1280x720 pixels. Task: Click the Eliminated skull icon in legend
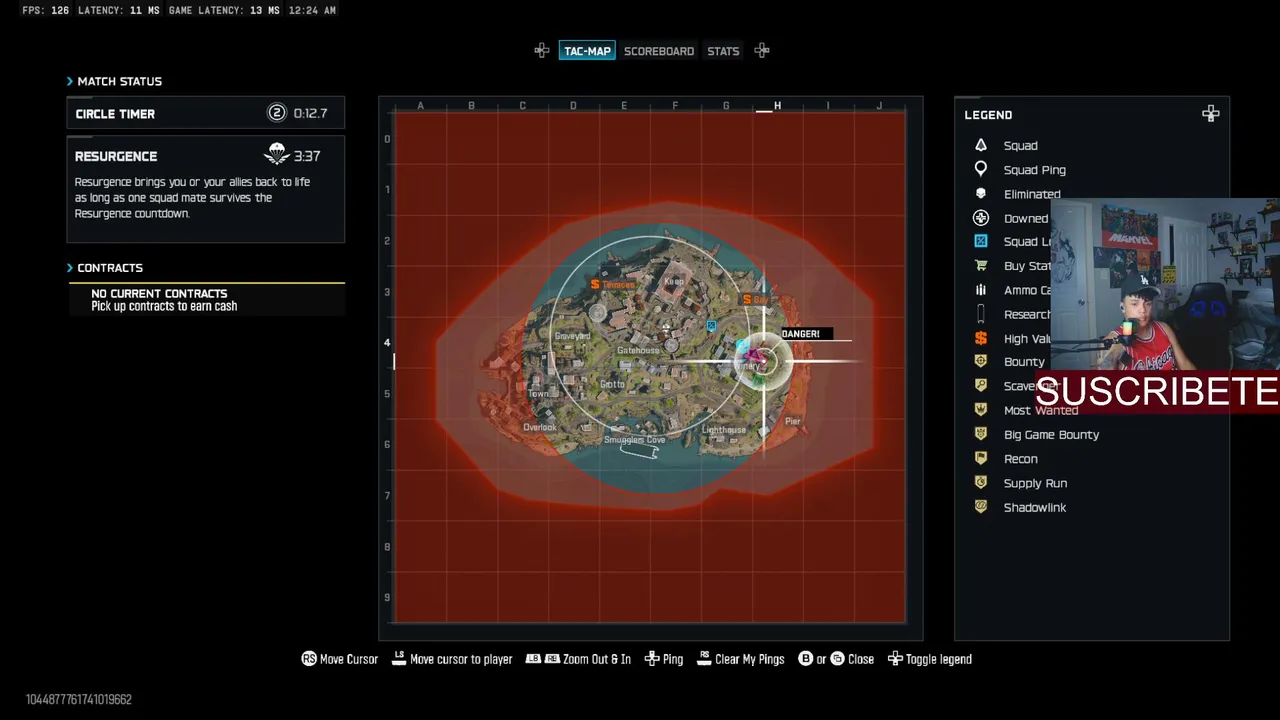pyautogui.click(x=981, y=193)
